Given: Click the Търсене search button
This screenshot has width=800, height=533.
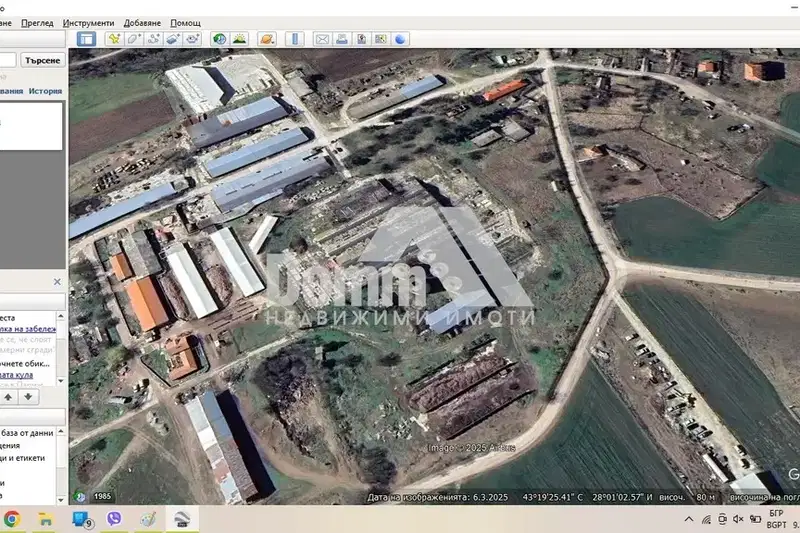Looking at the screenshot, I should 43,60.
